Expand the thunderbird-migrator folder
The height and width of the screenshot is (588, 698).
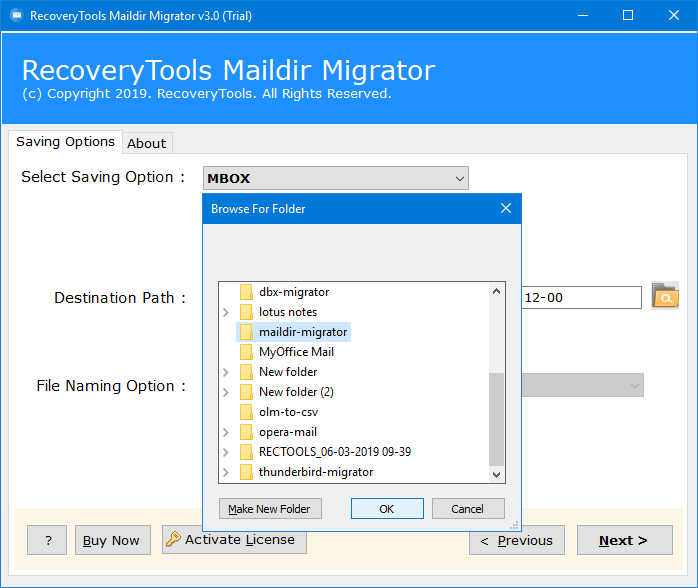click(x=226, y=472)
